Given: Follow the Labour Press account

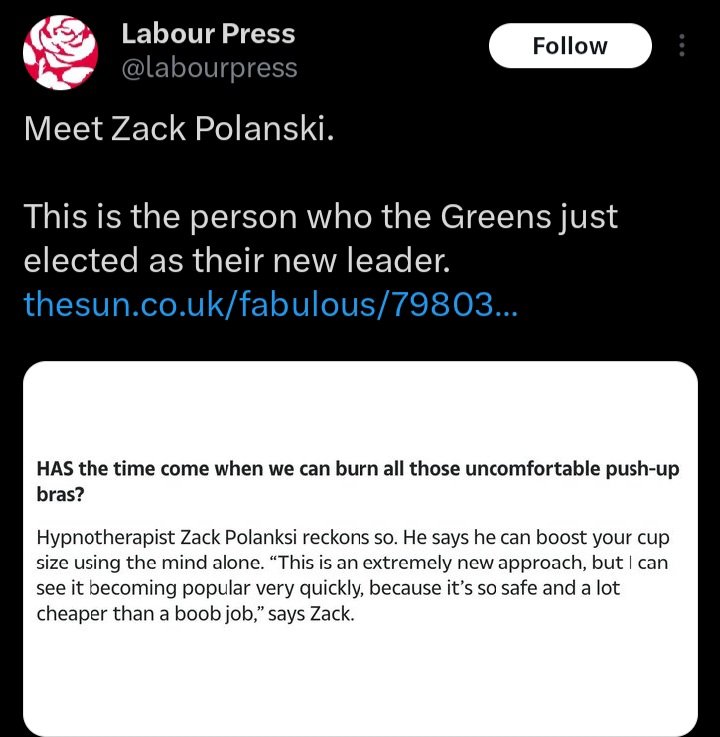Looking at the screenshot, I should click(570, 46).
